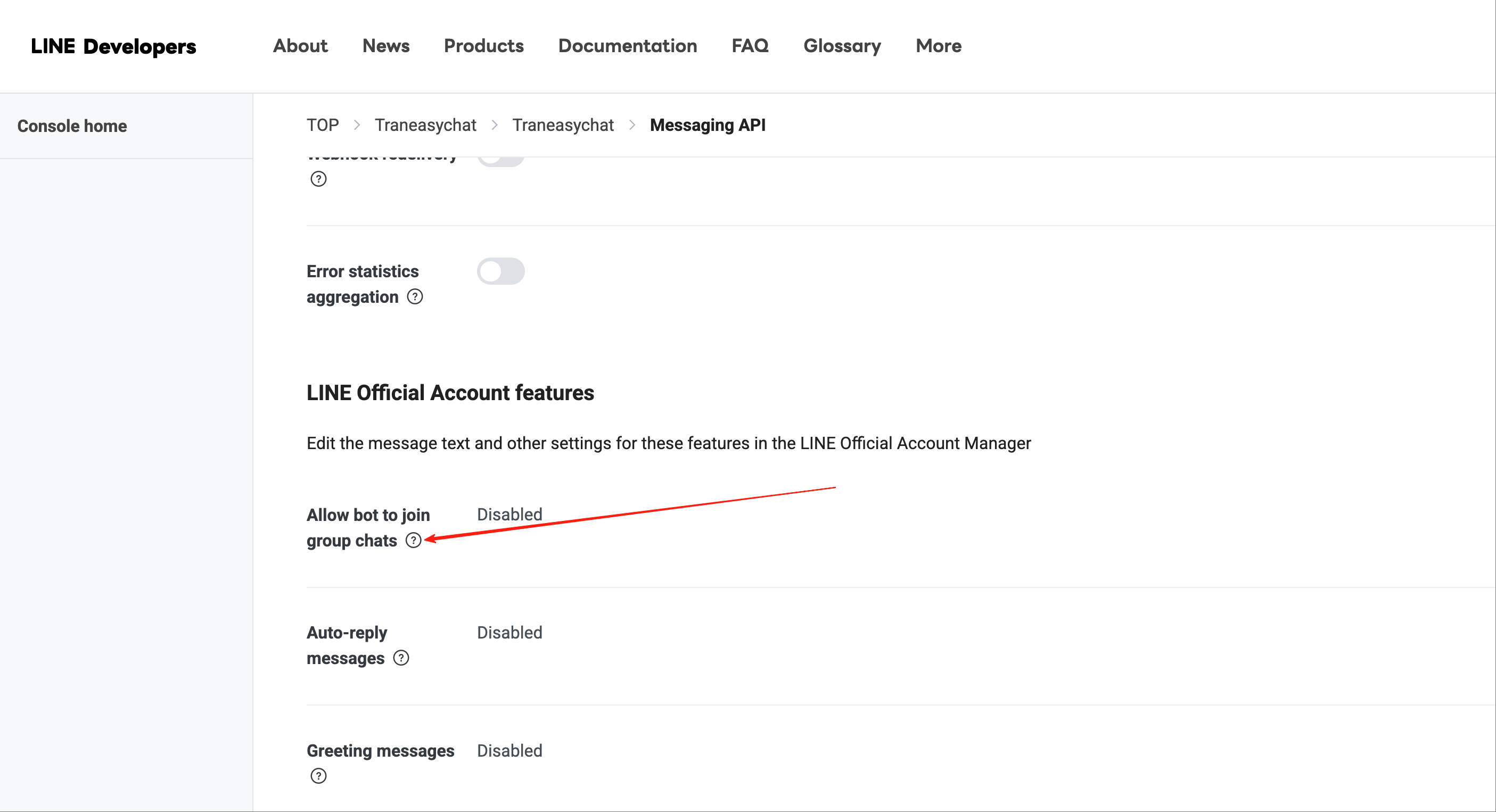Click help icon under Webhook redelivery
1496x812 pixels.
(318, 179)
